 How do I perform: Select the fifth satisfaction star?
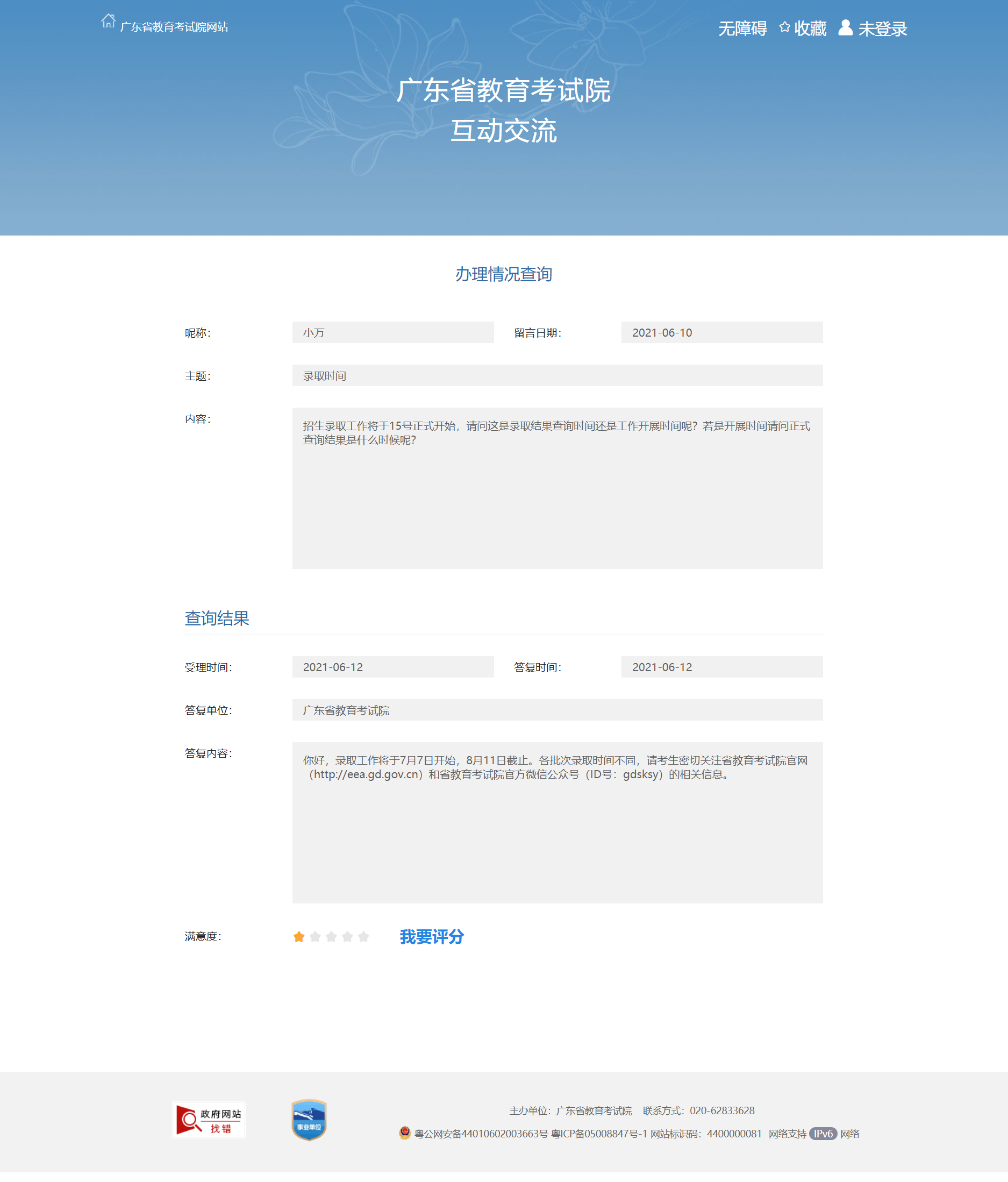pos(364,937)
